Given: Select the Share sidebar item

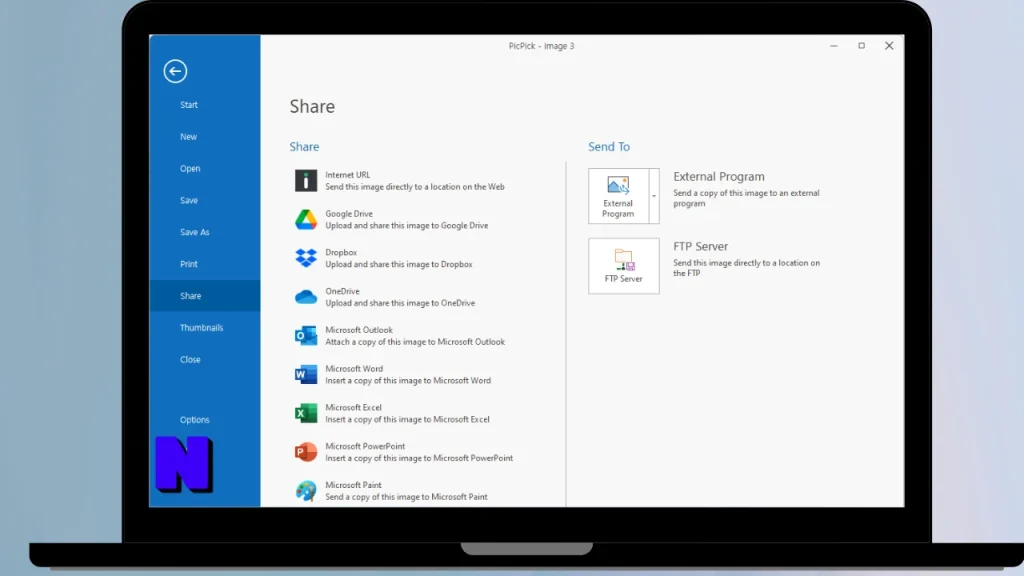Looking at the screenshot, I should click(204, 296).
